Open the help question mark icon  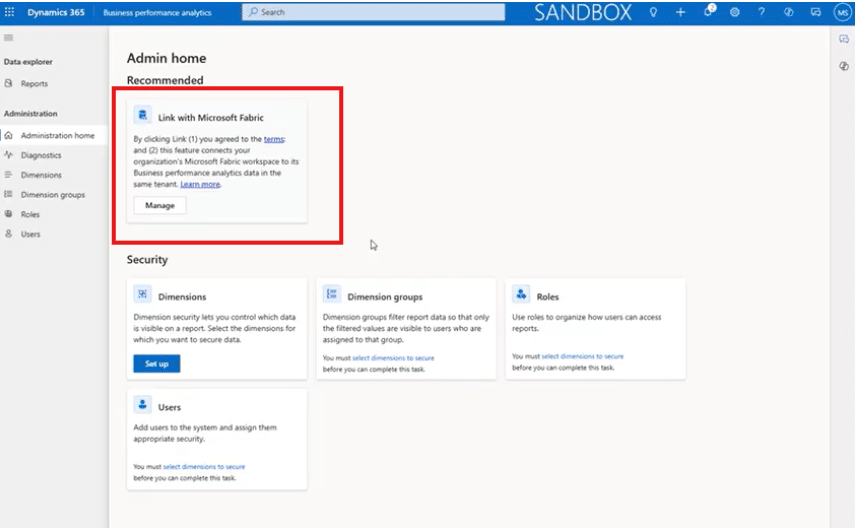(761, 12)
